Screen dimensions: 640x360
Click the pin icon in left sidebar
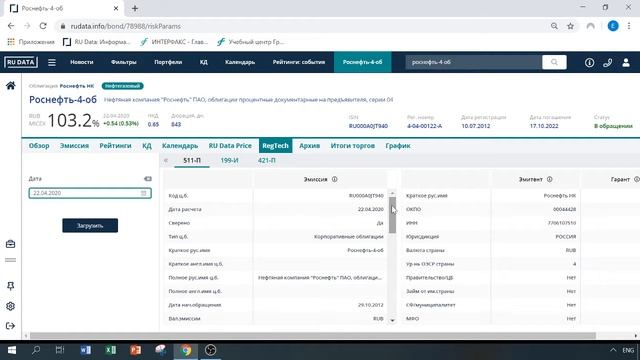[11, 286]
